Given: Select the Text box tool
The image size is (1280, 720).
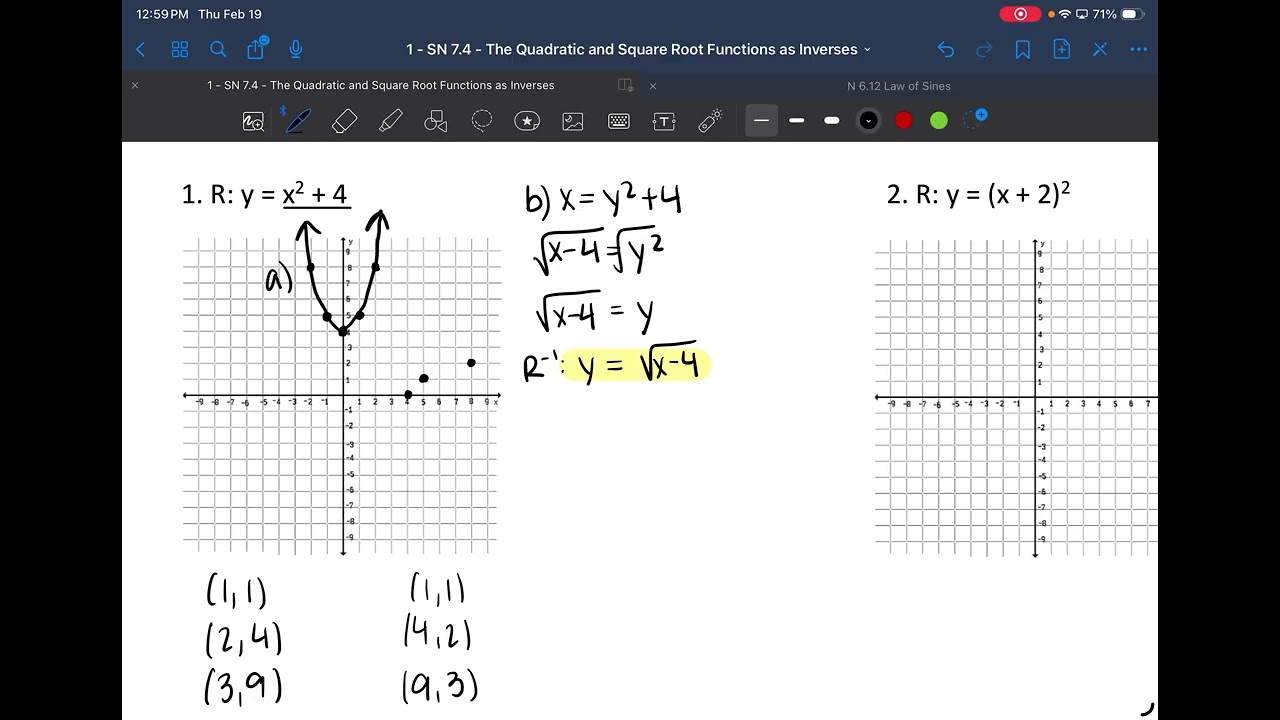Looking at the screenshot, I should coord(664,121).
